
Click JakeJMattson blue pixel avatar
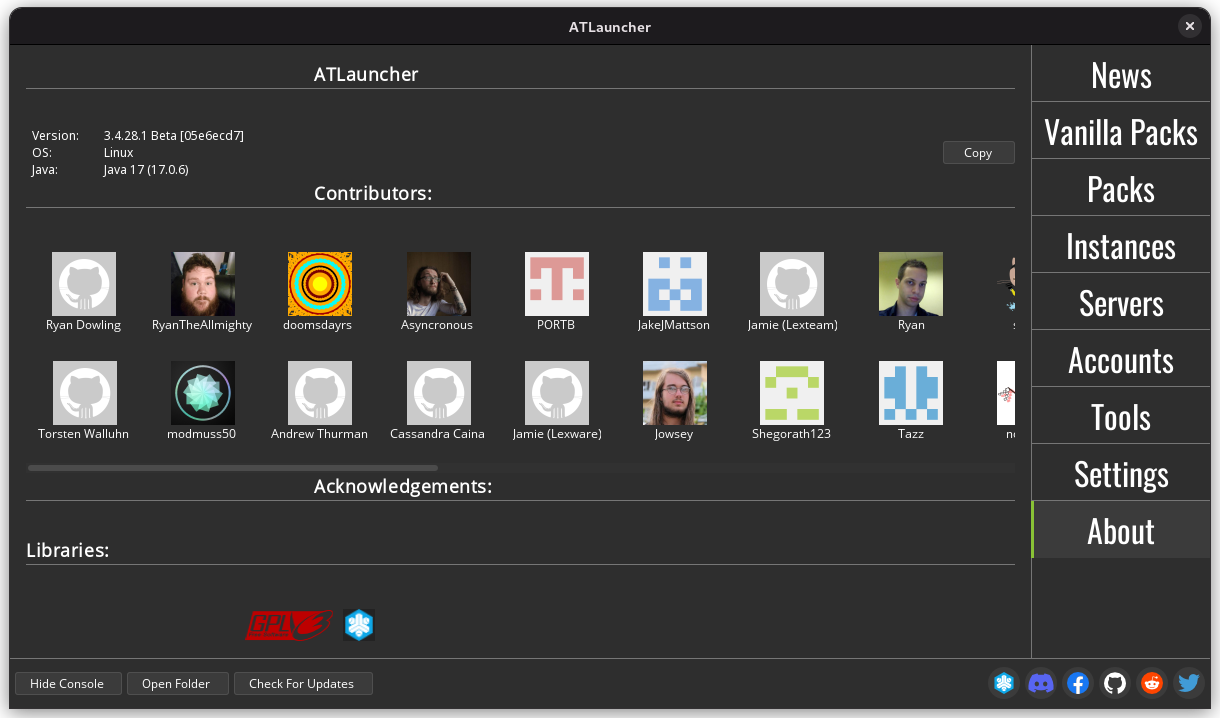coord(675,284)
